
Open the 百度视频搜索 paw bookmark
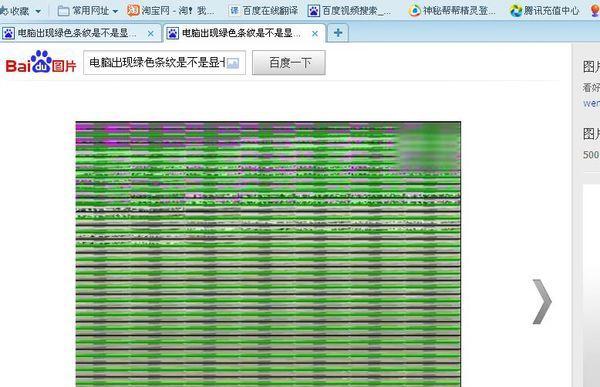pos(350,11)
